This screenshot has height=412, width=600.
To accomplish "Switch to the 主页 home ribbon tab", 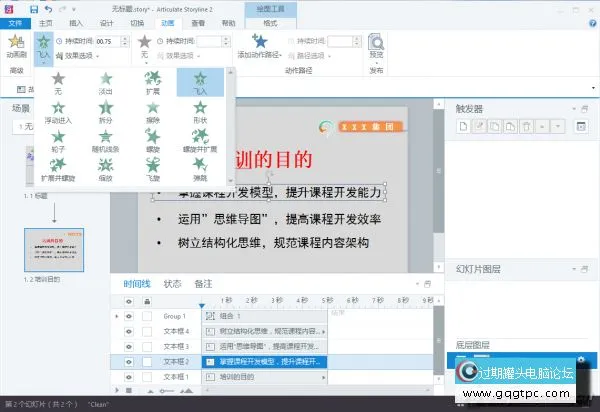I will (x=46, y=23).
